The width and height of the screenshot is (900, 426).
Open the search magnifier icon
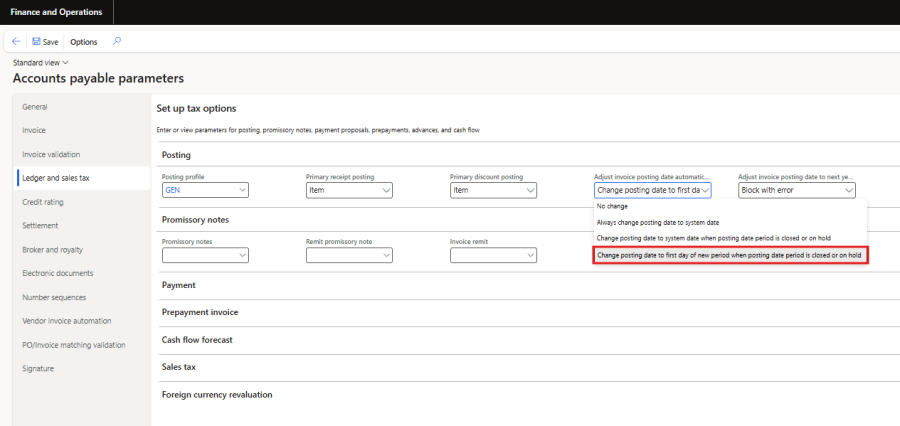tap(117, 41)
